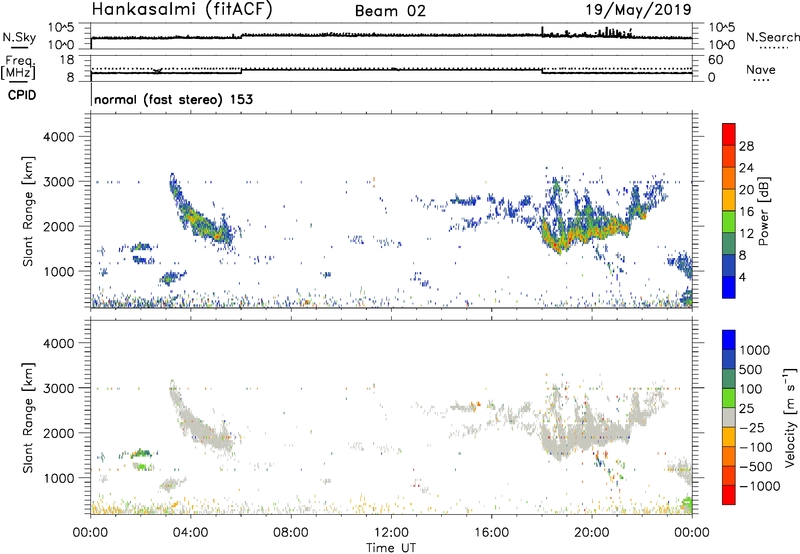Viewport: 800px width, 554px height.
Task: Click the Power [dB] colorbar label
Action: click(x=763, y=211)
